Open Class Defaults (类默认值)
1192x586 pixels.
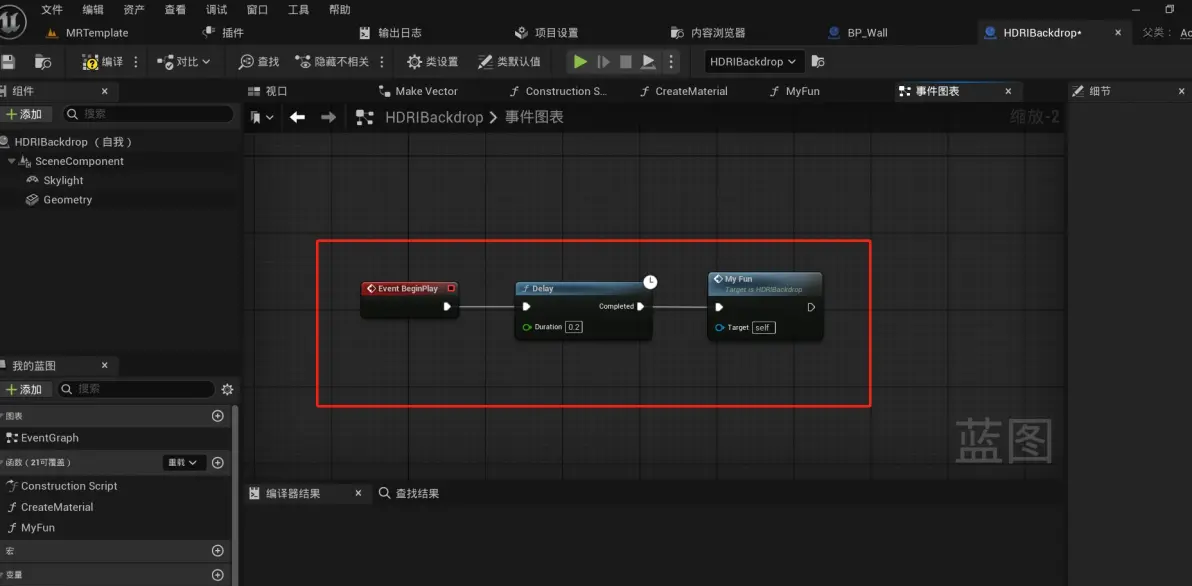click(509, 62)
